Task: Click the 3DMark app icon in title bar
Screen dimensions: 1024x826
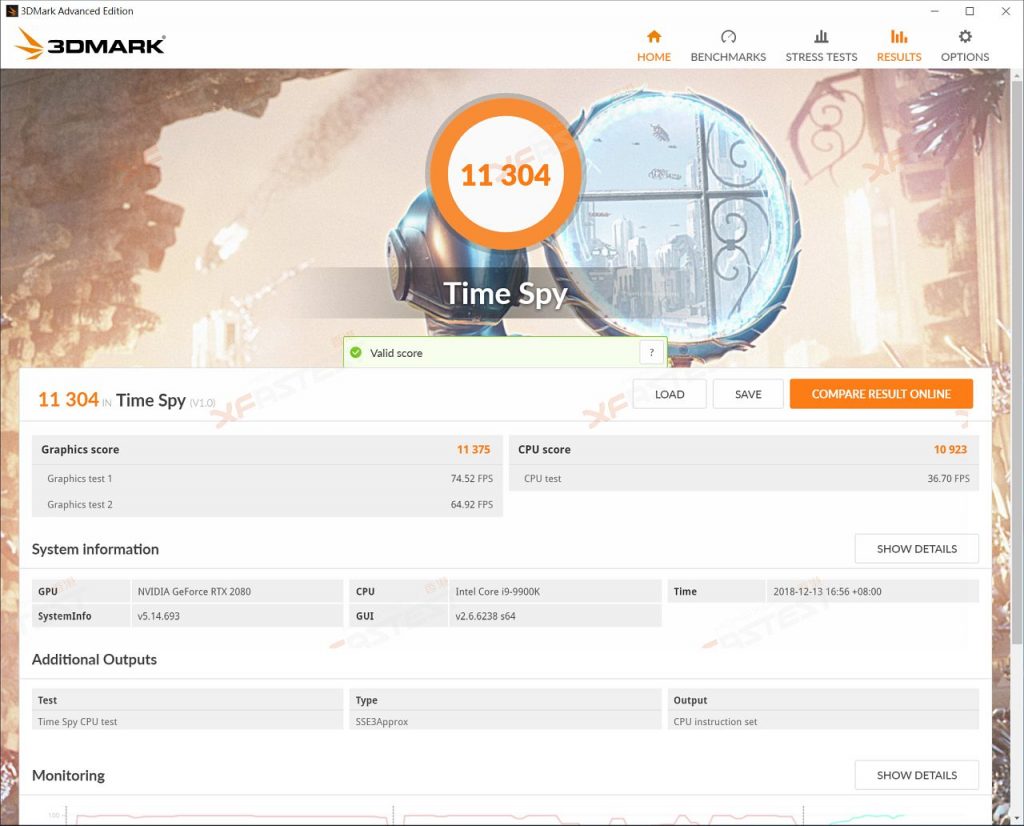Action: [11, 10]
